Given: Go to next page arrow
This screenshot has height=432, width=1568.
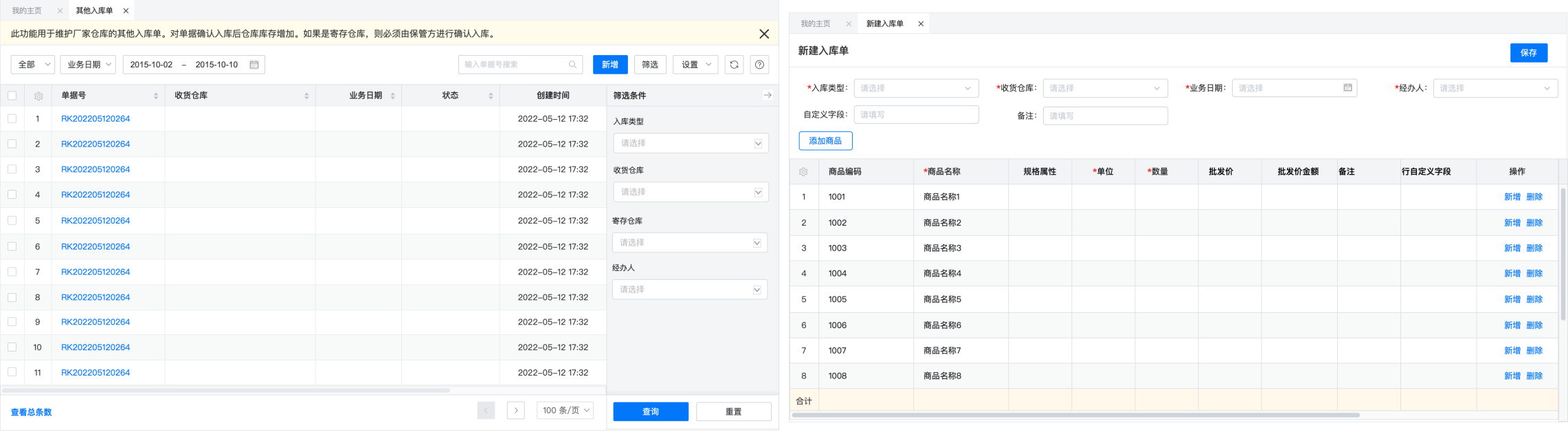Looking at the screenshot, I should (516, 411).
